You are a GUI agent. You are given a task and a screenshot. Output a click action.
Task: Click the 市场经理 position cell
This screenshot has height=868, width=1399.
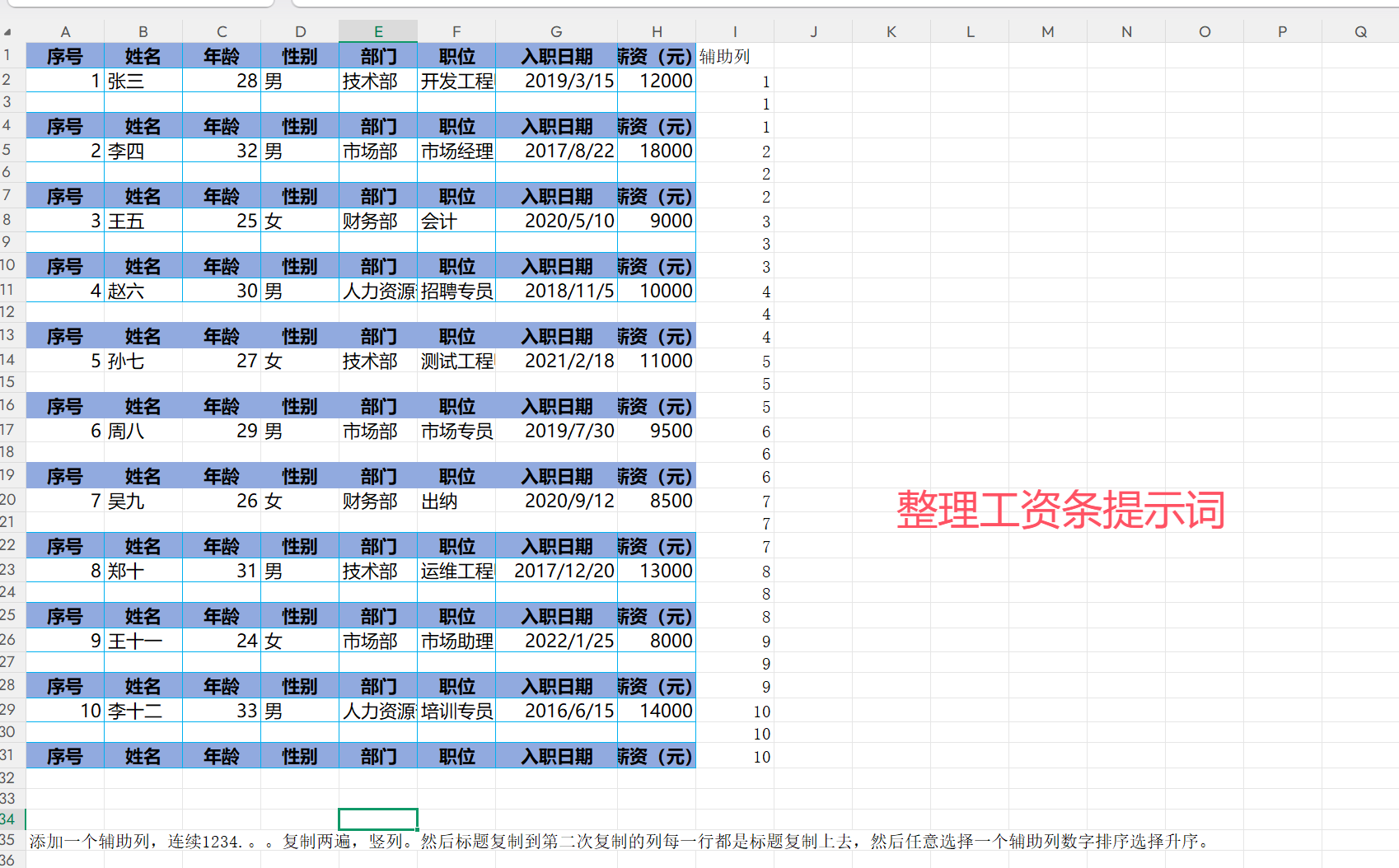(x=456, y=151)
